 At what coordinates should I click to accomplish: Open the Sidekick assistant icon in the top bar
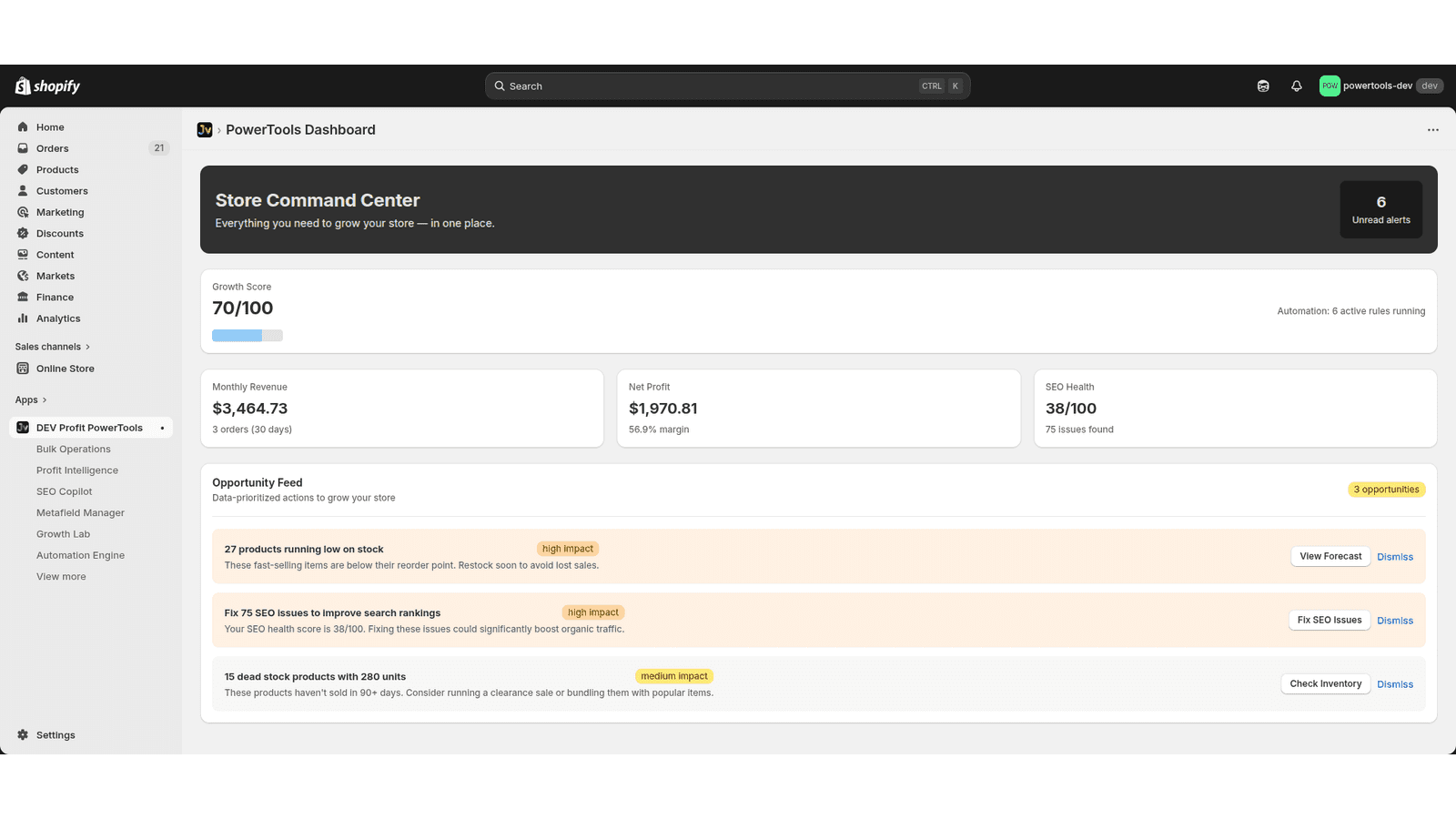point(1263,86)
